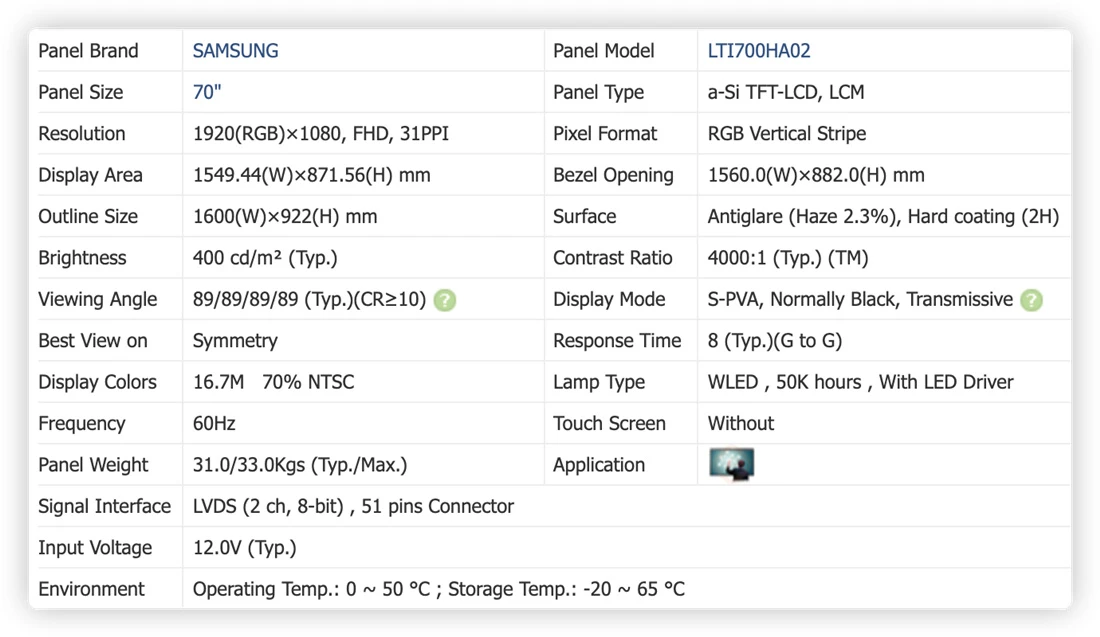The image size is (1100, 637).
Task: Select the text "1600(W)×922(H) mm"
Action: pyautogui.click(x=285, y=216)
